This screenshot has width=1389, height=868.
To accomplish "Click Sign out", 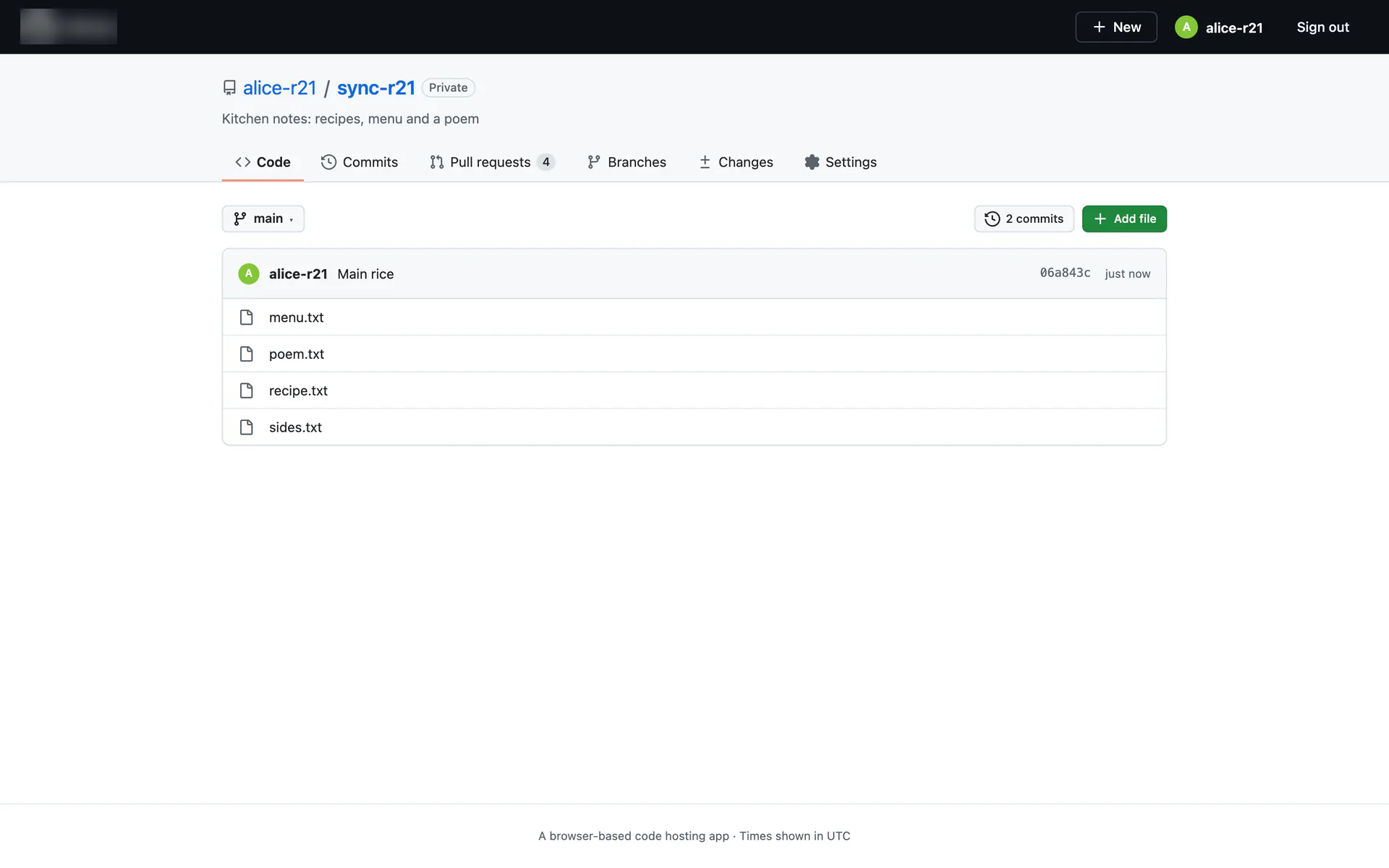I will tap(1322, 27).
